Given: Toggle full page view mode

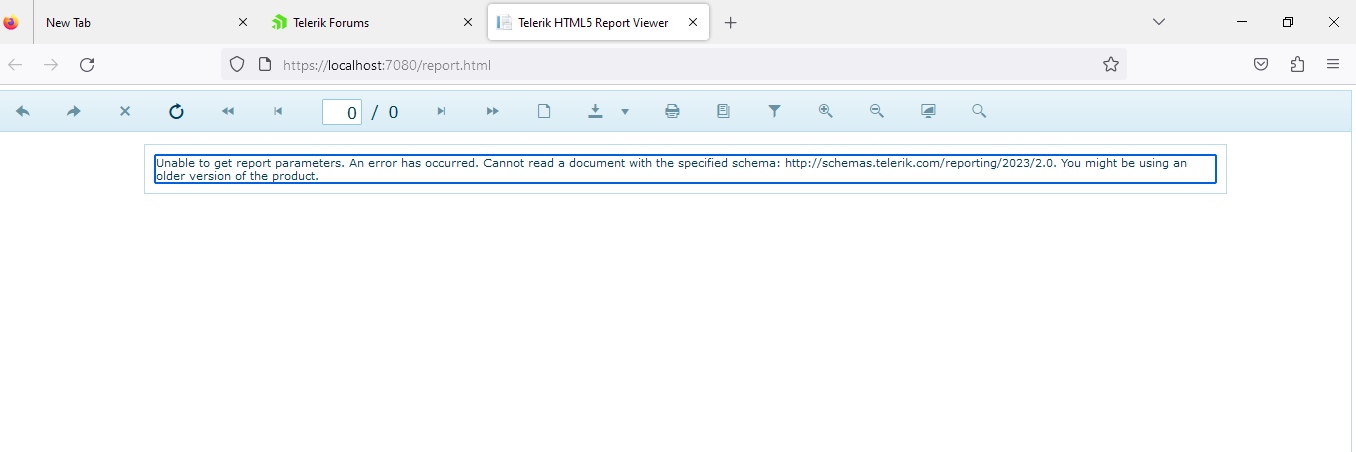Looking at the screenshot, I should [928, 112].
